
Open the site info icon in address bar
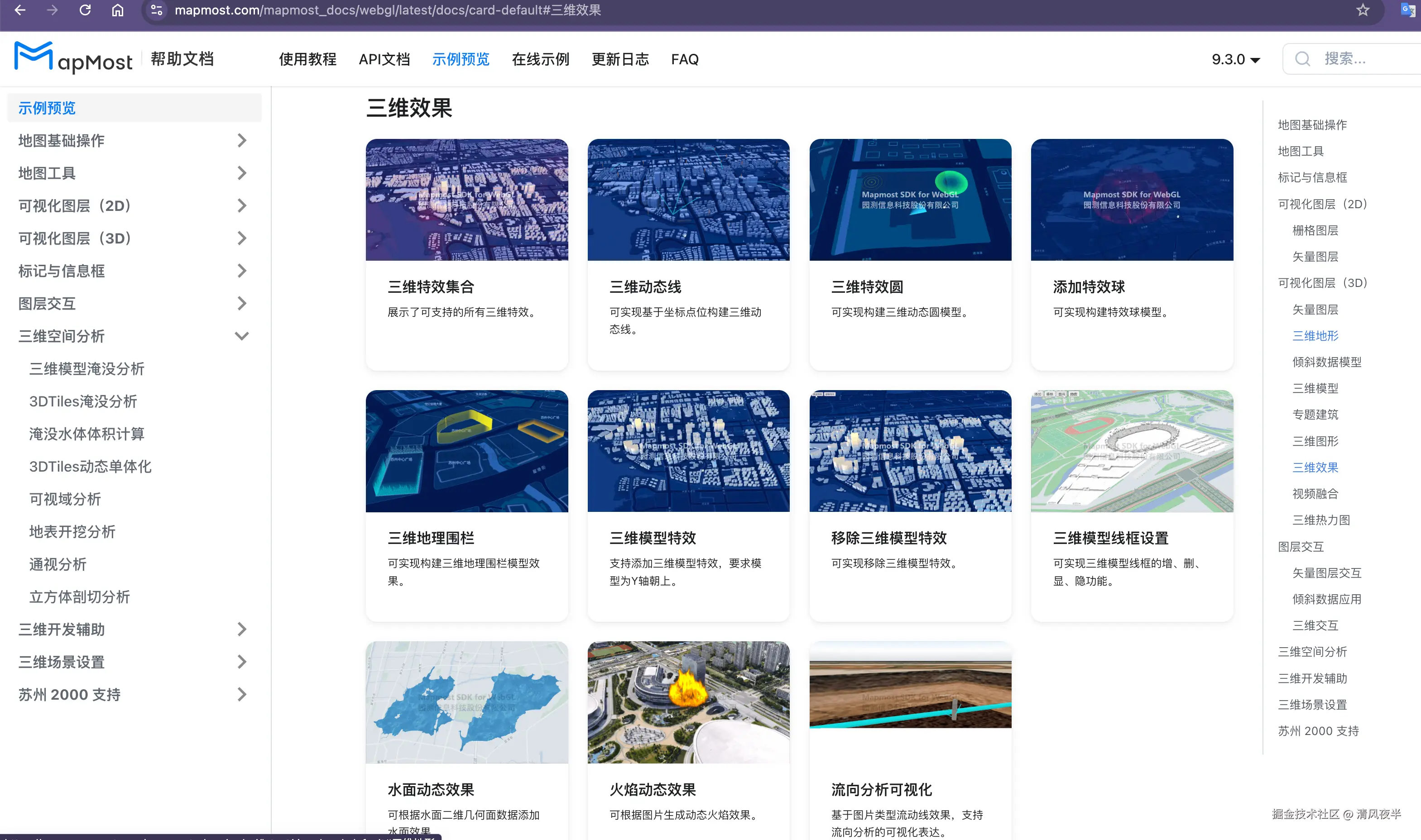157,10
